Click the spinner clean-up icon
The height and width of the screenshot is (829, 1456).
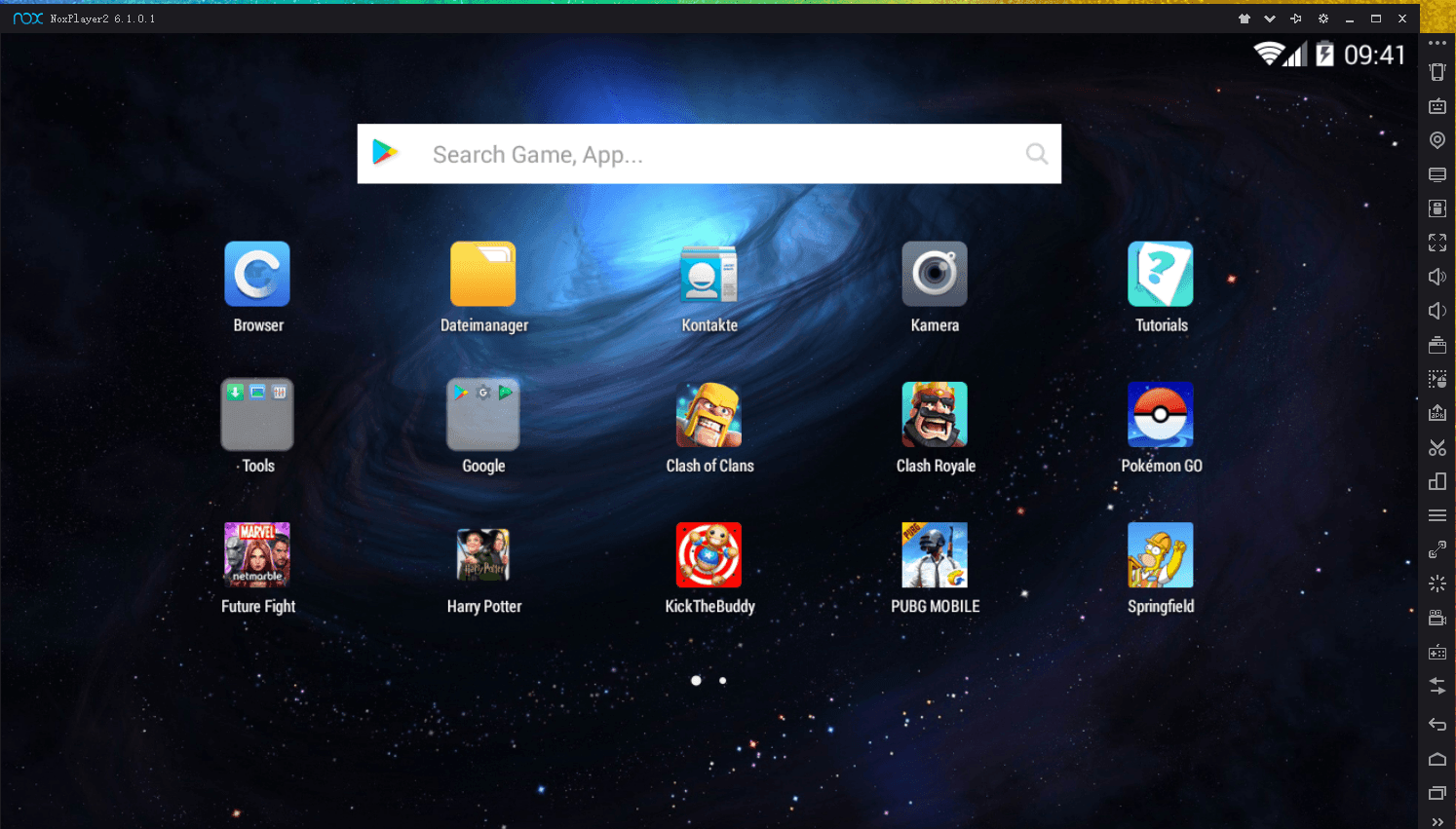pyautogui.click(x=1437, y=584)
